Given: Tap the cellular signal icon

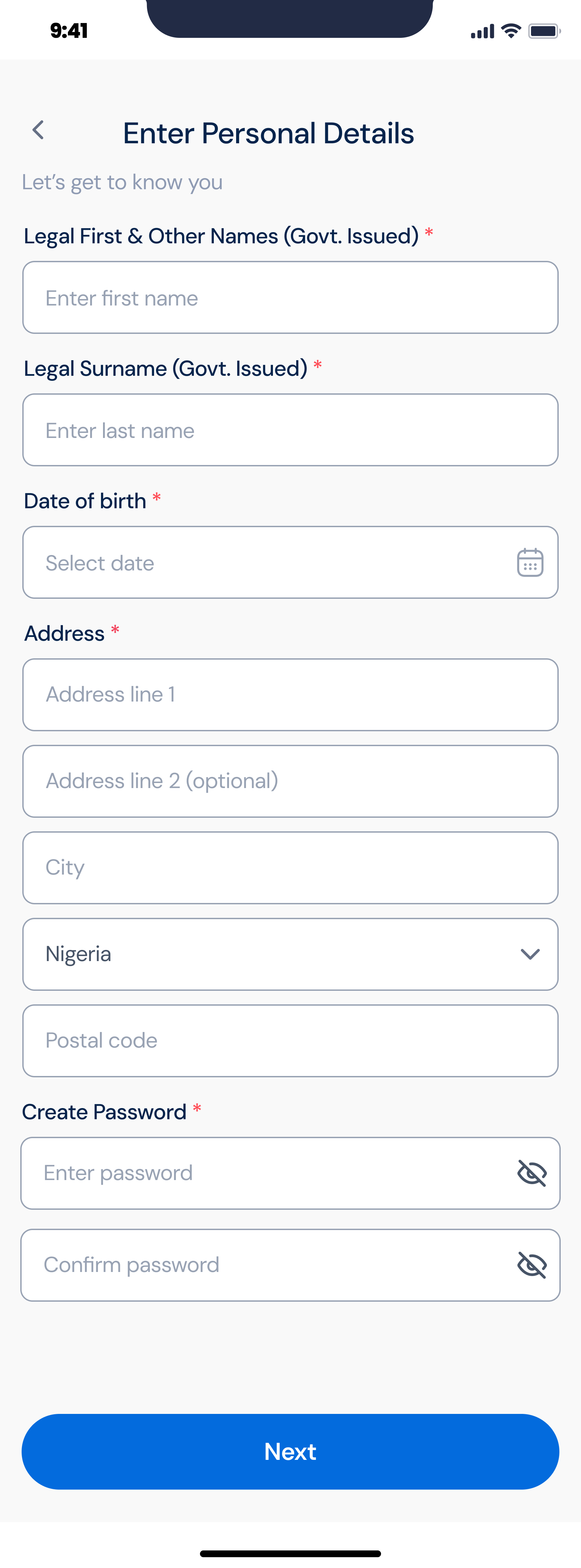Looking at the screenshot, I should (x=482, y=32).
